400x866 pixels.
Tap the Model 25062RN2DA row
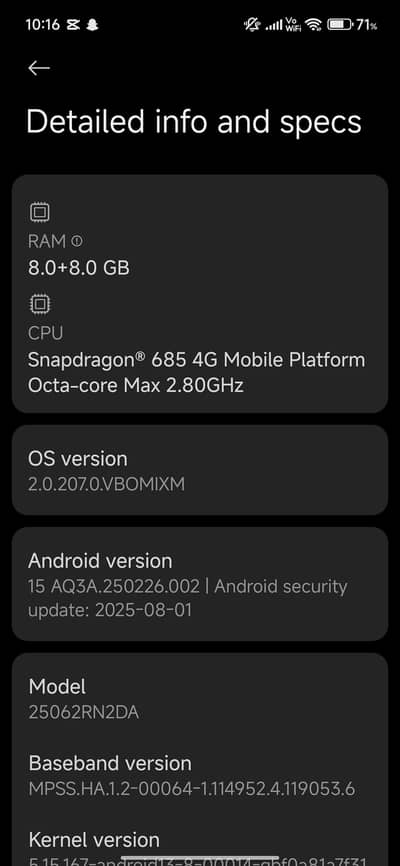pyautogui.click(x=200, y=699)
